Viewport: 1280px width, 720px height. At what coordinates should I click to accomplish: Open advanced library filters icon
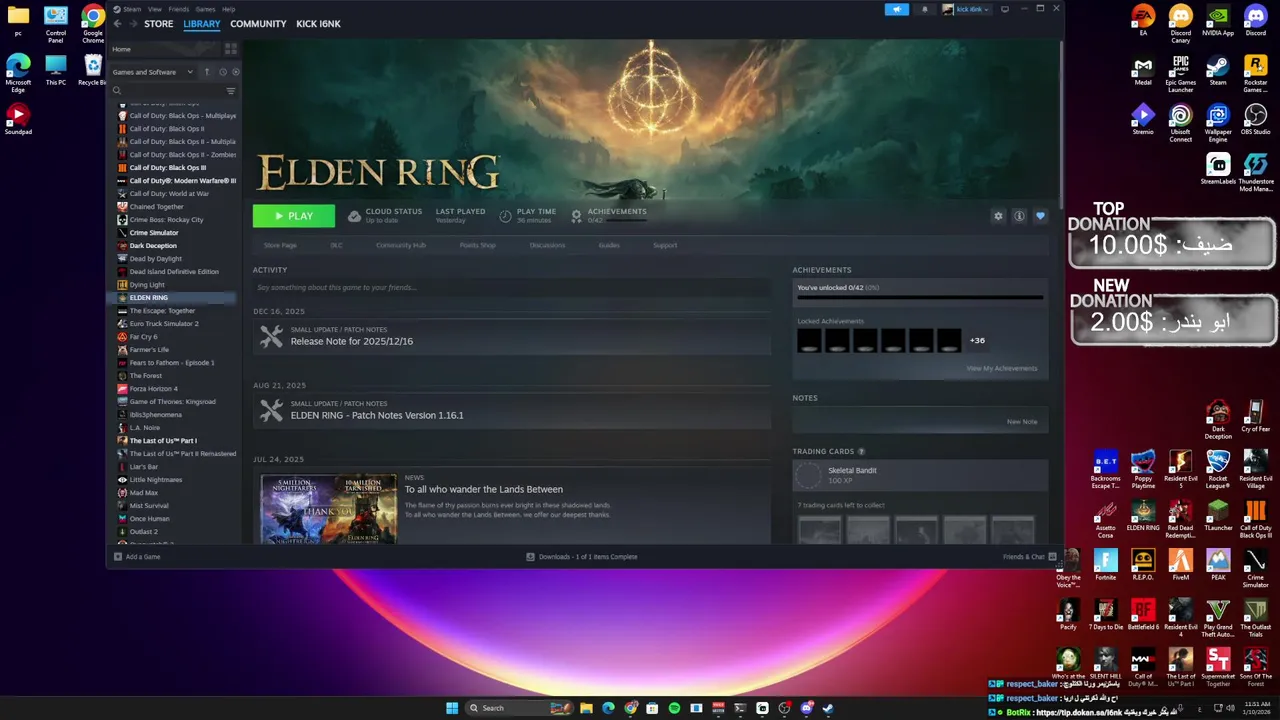click(231, 91)
